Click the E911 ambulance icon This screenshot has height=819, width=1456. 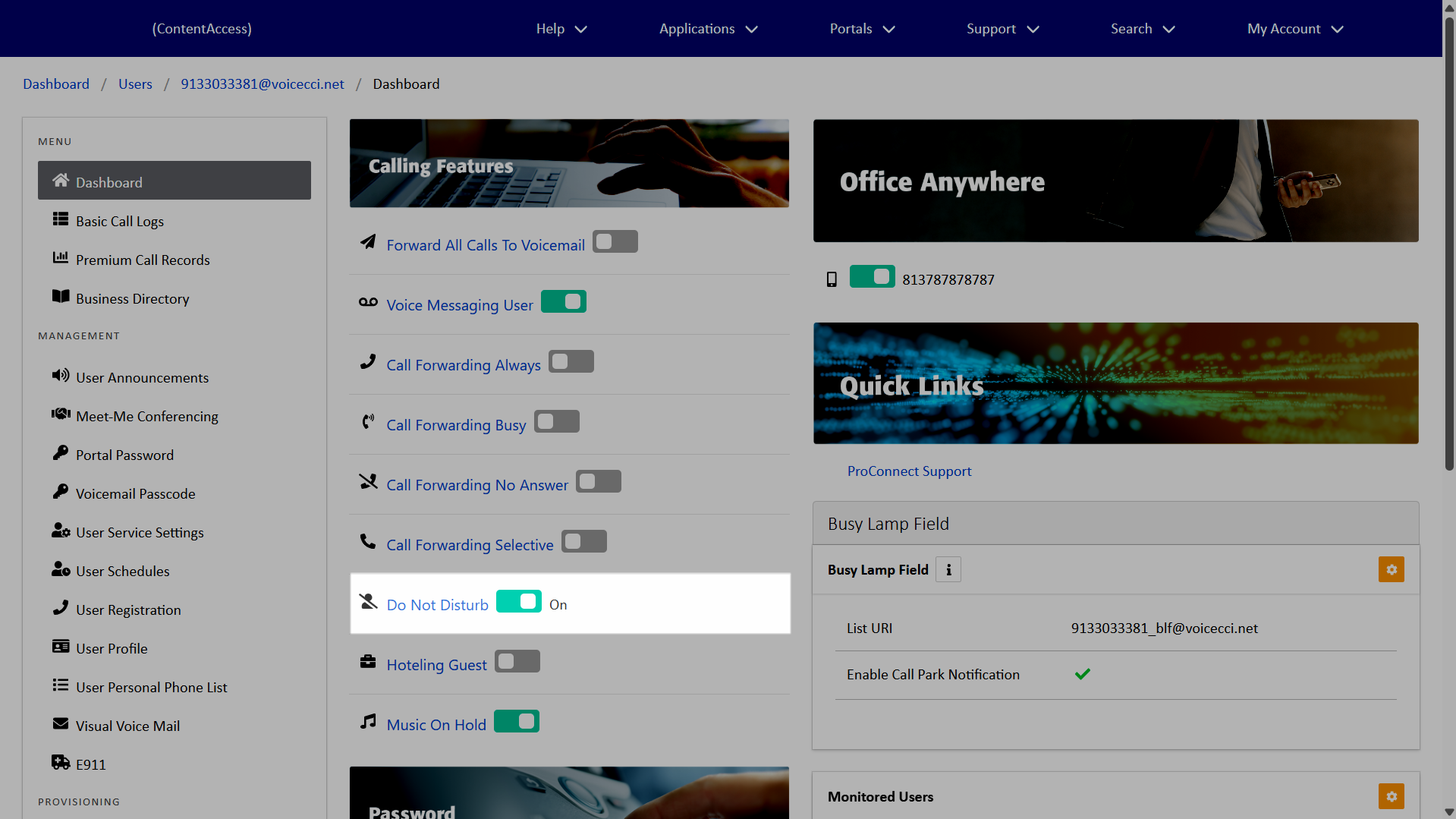[x=61, y=763]
